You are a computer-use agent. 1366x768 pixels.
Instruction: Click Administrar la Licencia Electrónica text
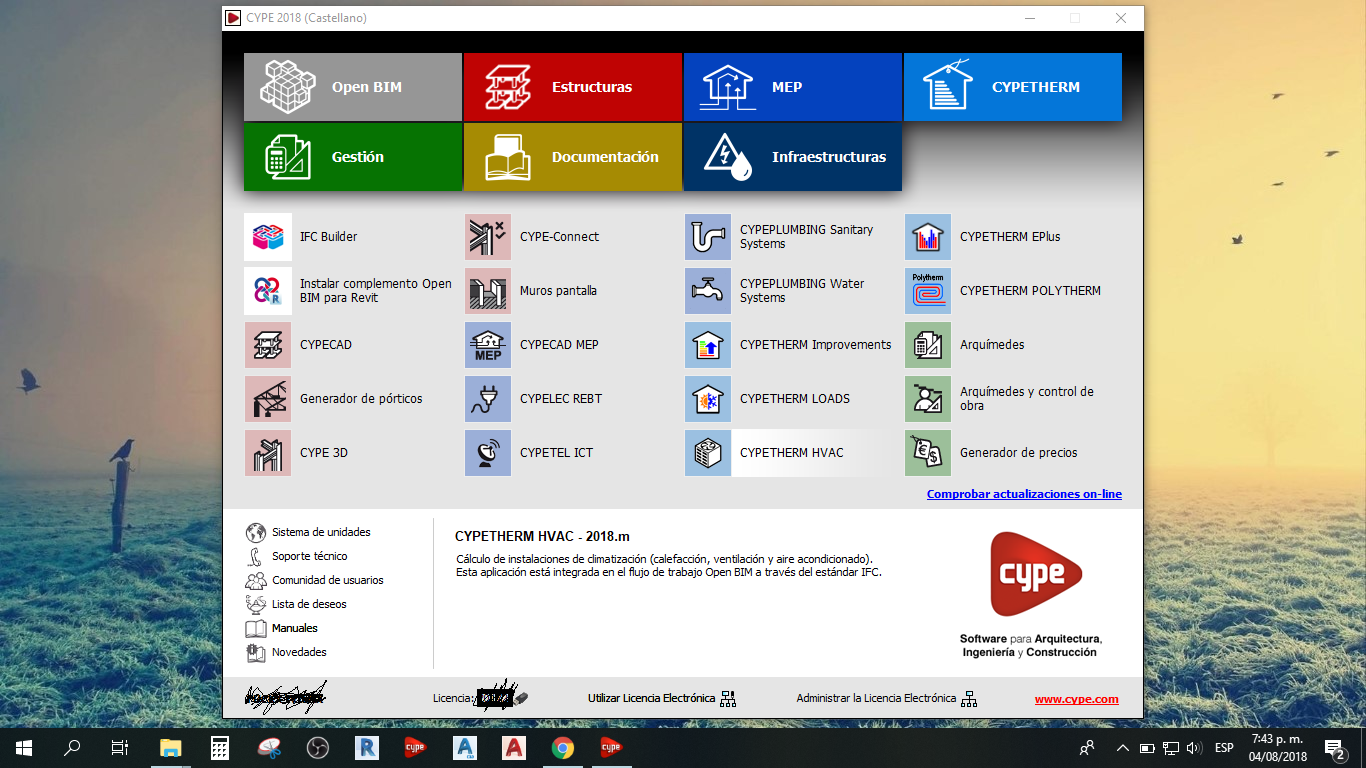pos(876,698)
